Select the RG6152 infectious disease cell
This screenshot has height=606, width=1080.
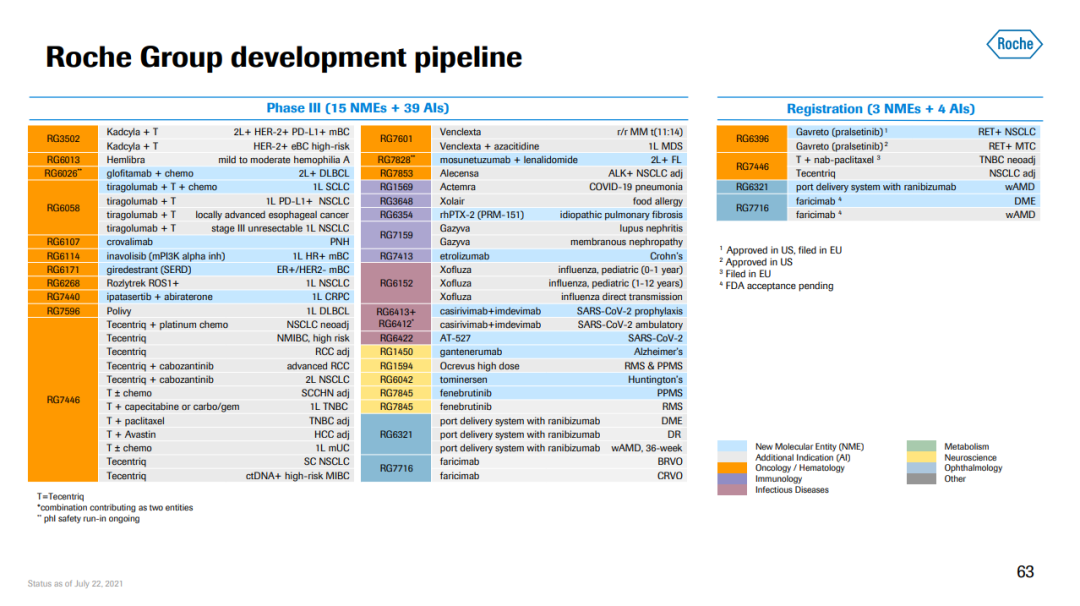click(x=395, y=283)
